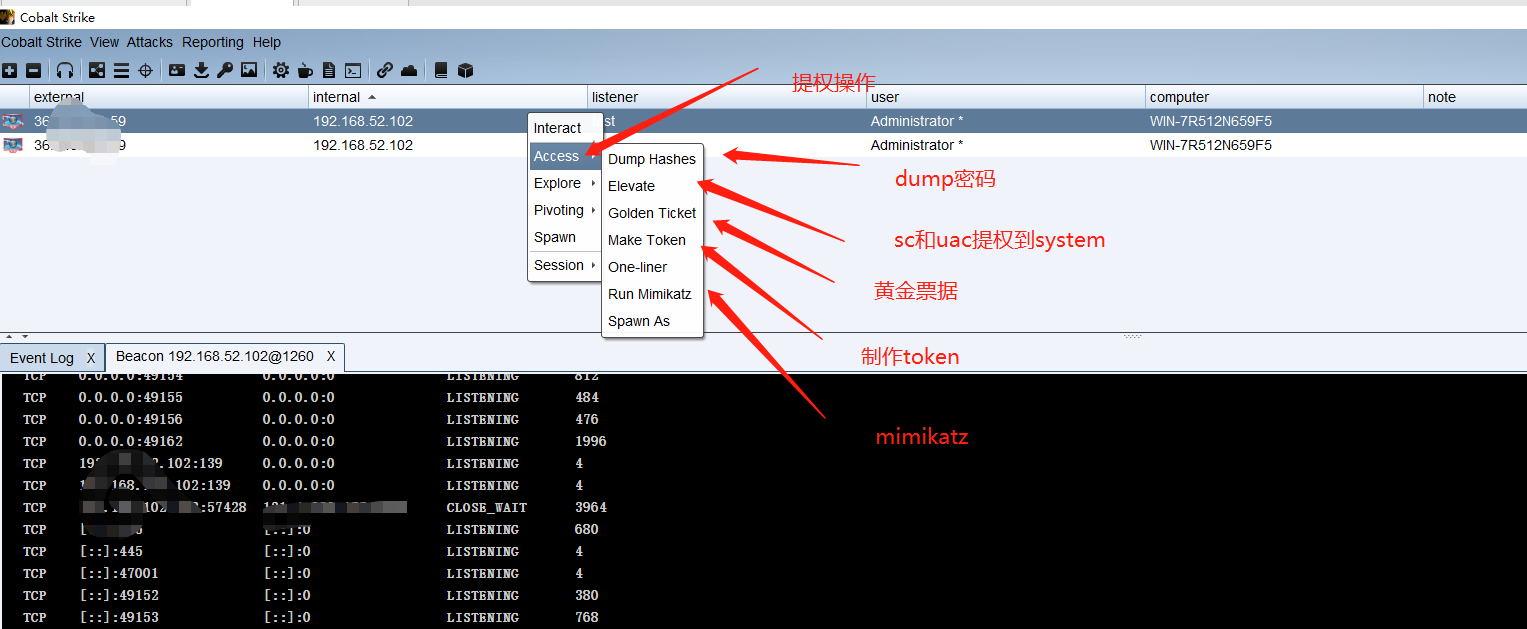Click the book help icon
The width and height of the screenshot is (1527, 629).
(441, 70)
